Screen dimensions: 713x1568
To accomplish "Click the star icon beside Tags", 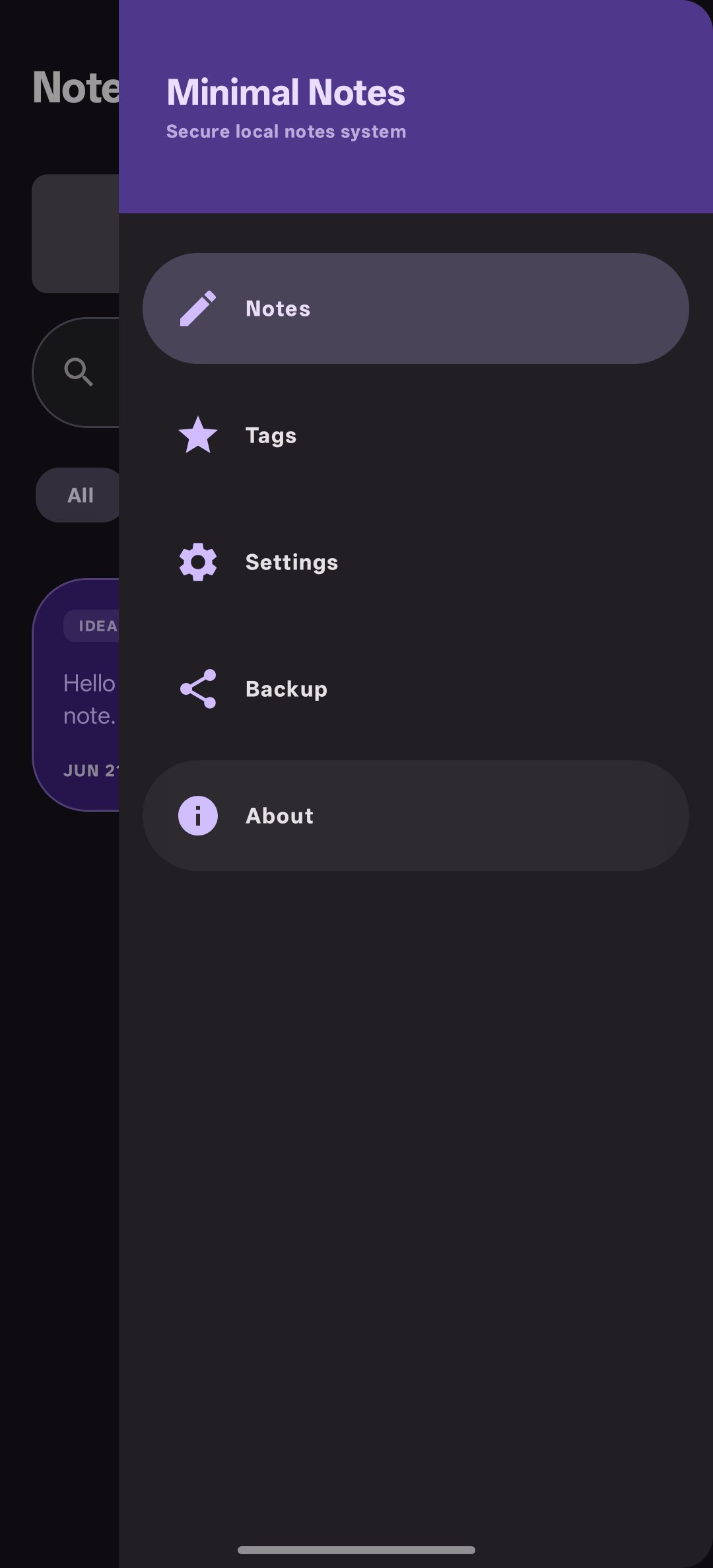I will [x=198, y=435].
